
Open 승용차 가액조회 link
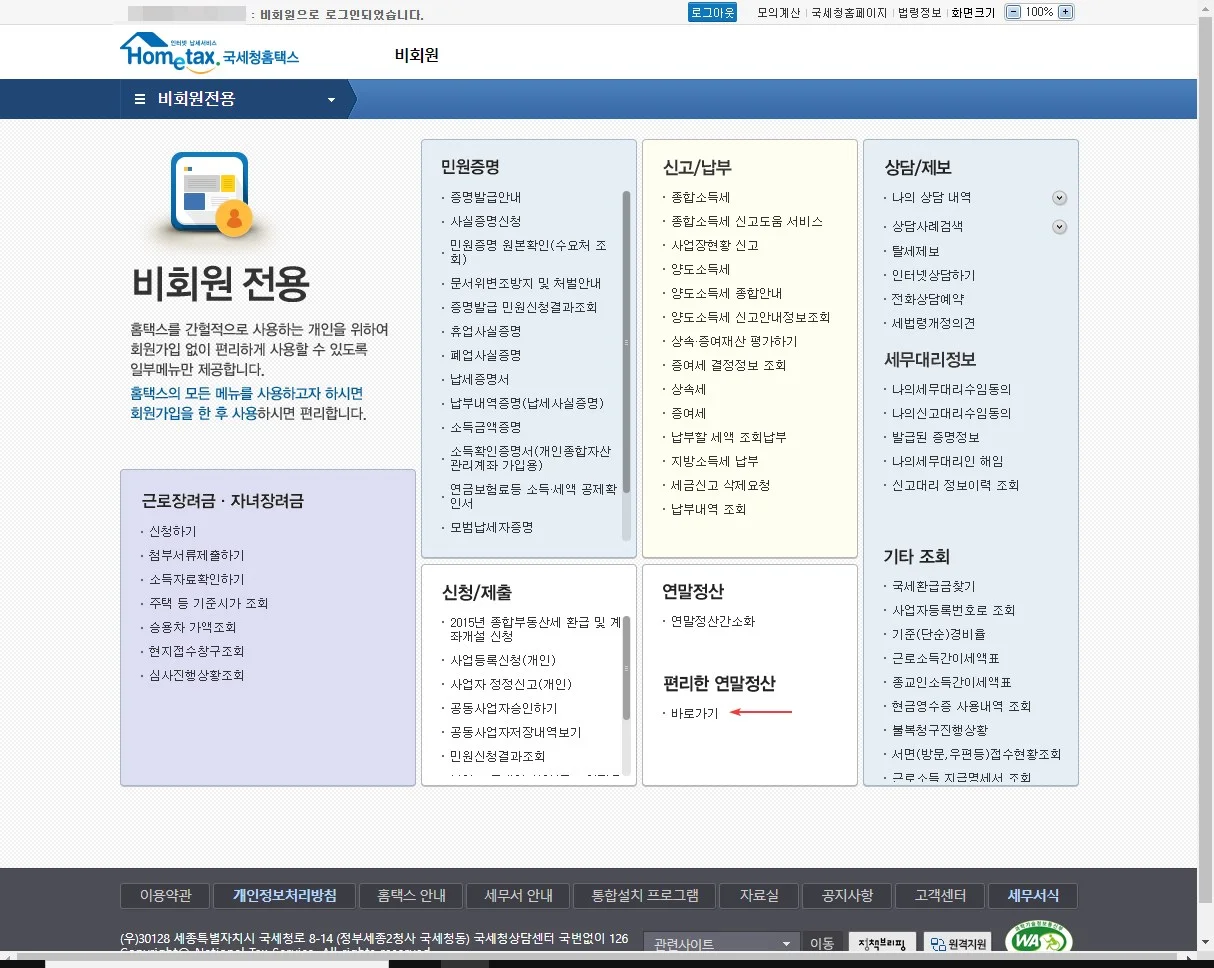click(192, 627)
